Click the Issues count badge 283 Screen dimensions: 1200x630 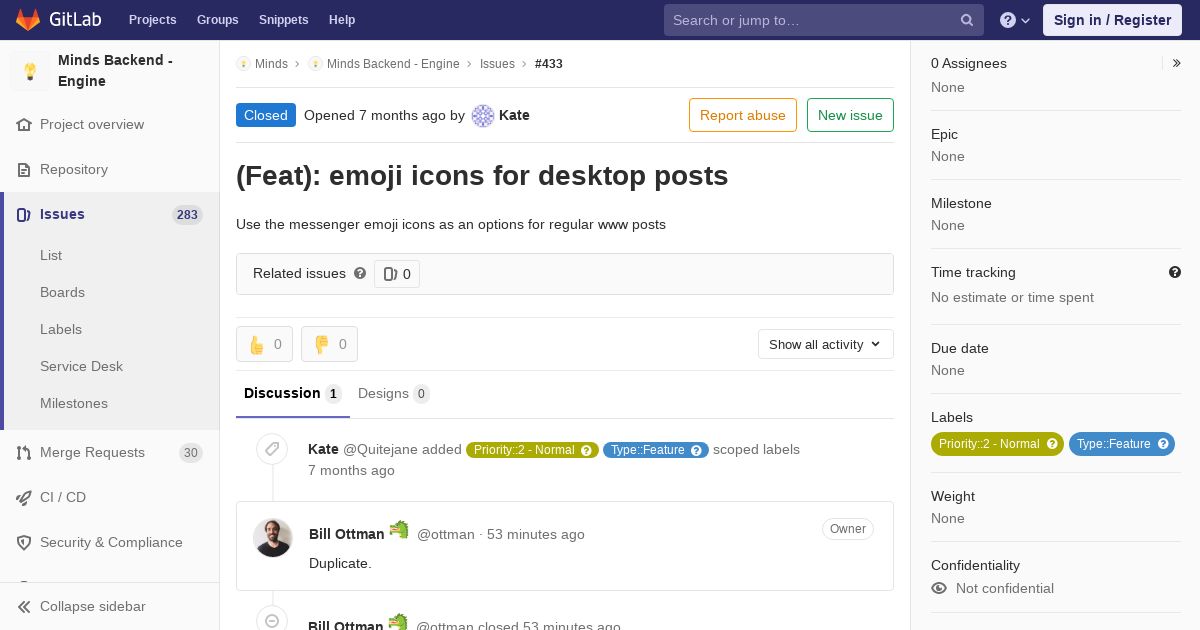click(x=187, y=215)
